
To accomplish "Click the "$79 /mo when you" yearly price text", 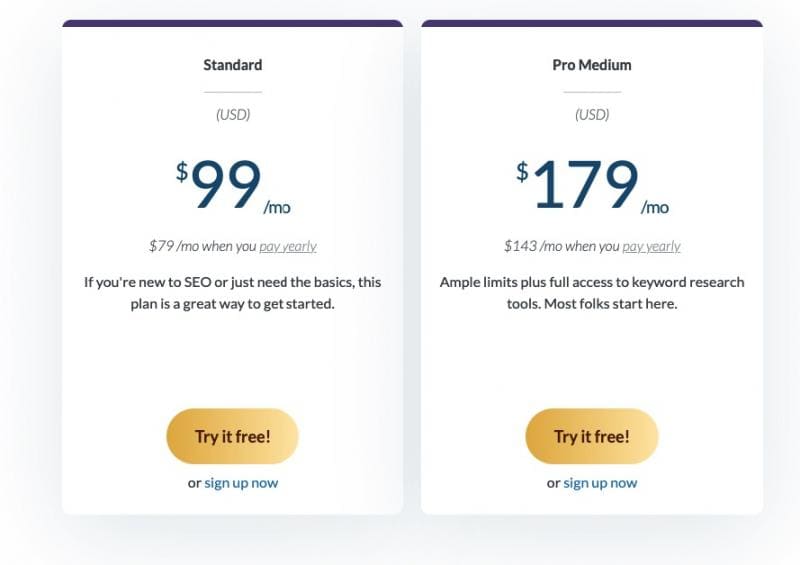I will [202, 246].
